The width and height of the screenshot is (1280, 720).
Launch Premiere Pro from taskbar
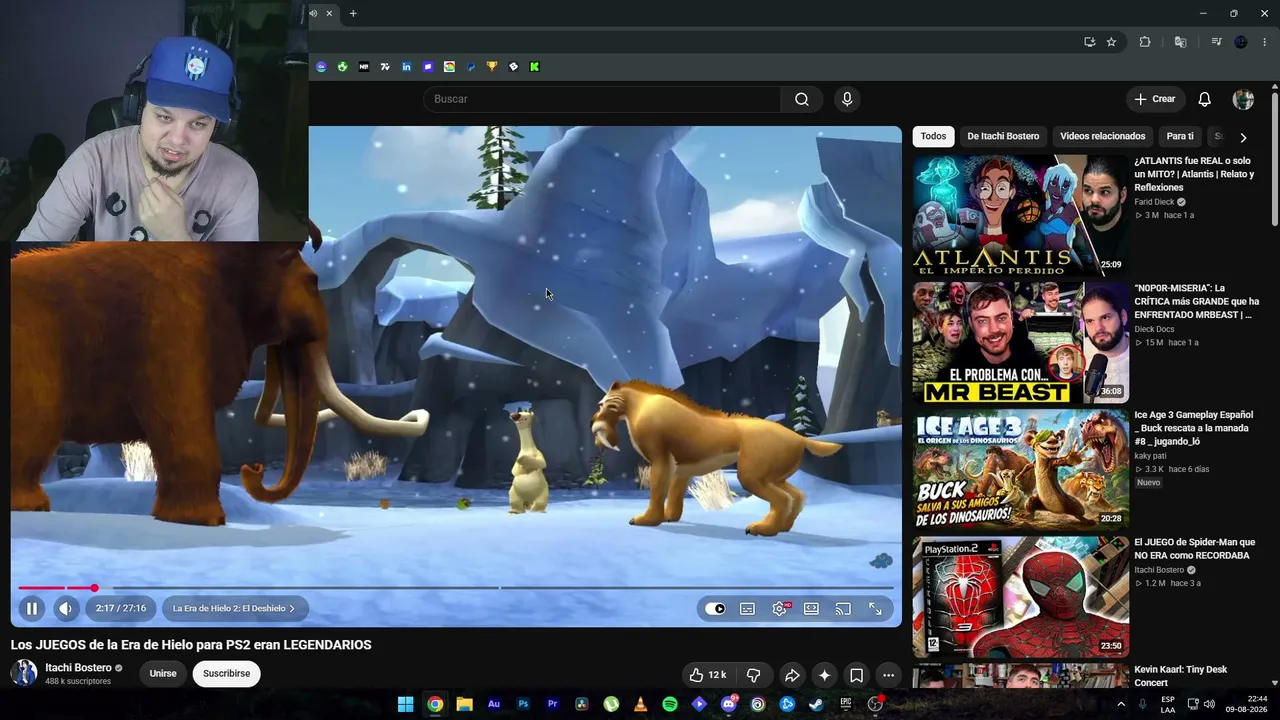coord(552,704)
